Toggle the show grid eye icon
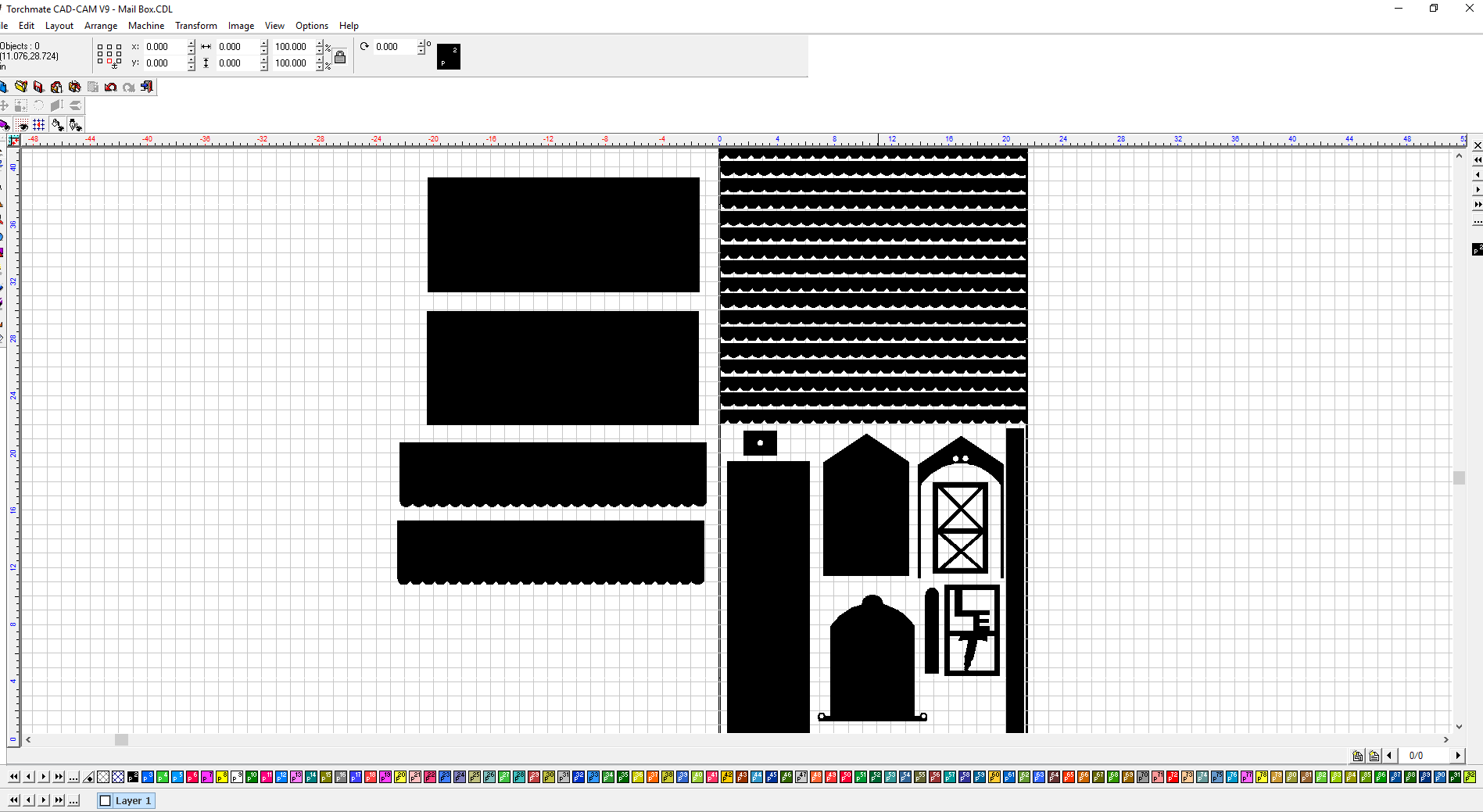 (x=22, y=125)
